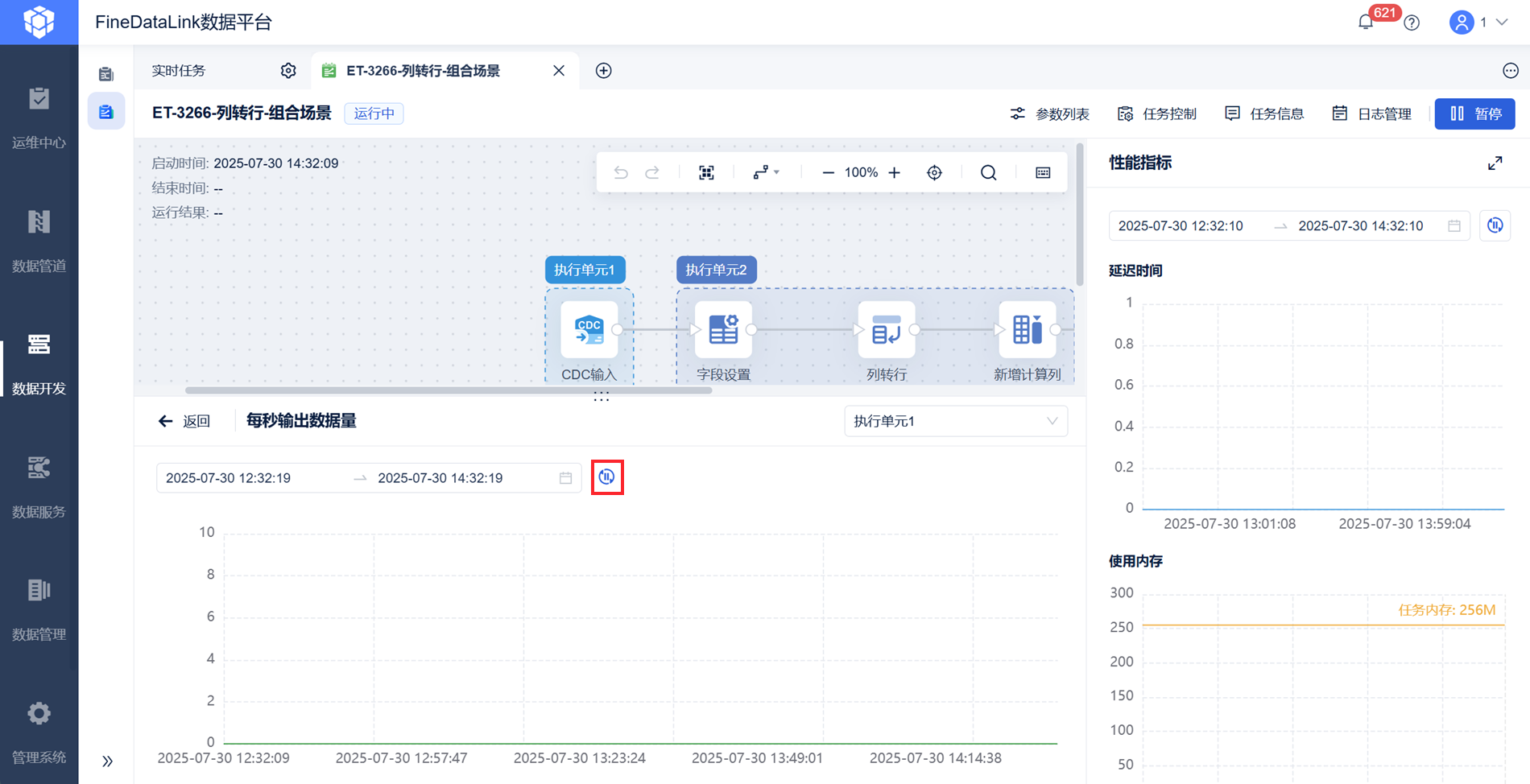1530x784 pixels.
Task: Click the 运行中 status tag
Action: 374,113
